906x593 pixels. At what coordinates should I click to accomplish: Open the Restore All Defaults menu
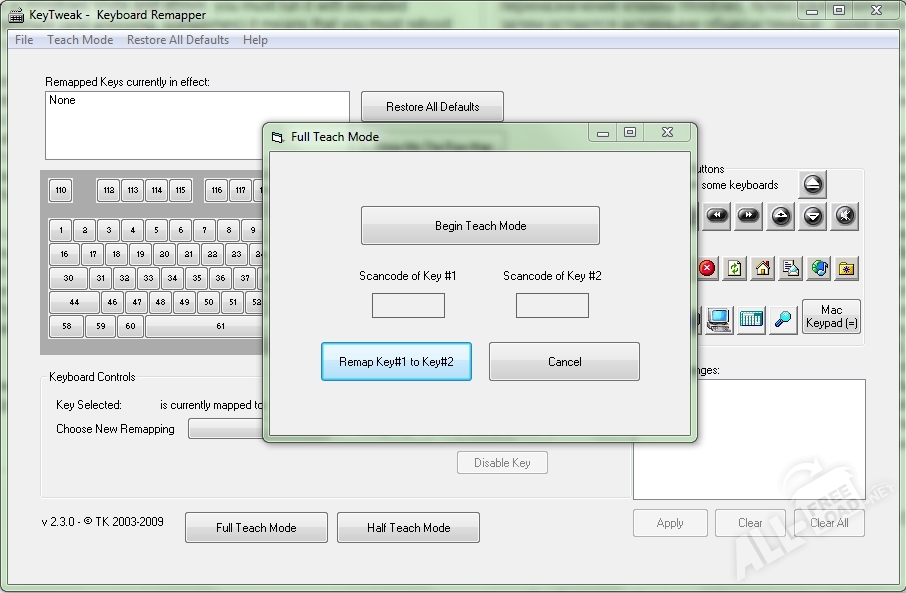tap(178, 40)
